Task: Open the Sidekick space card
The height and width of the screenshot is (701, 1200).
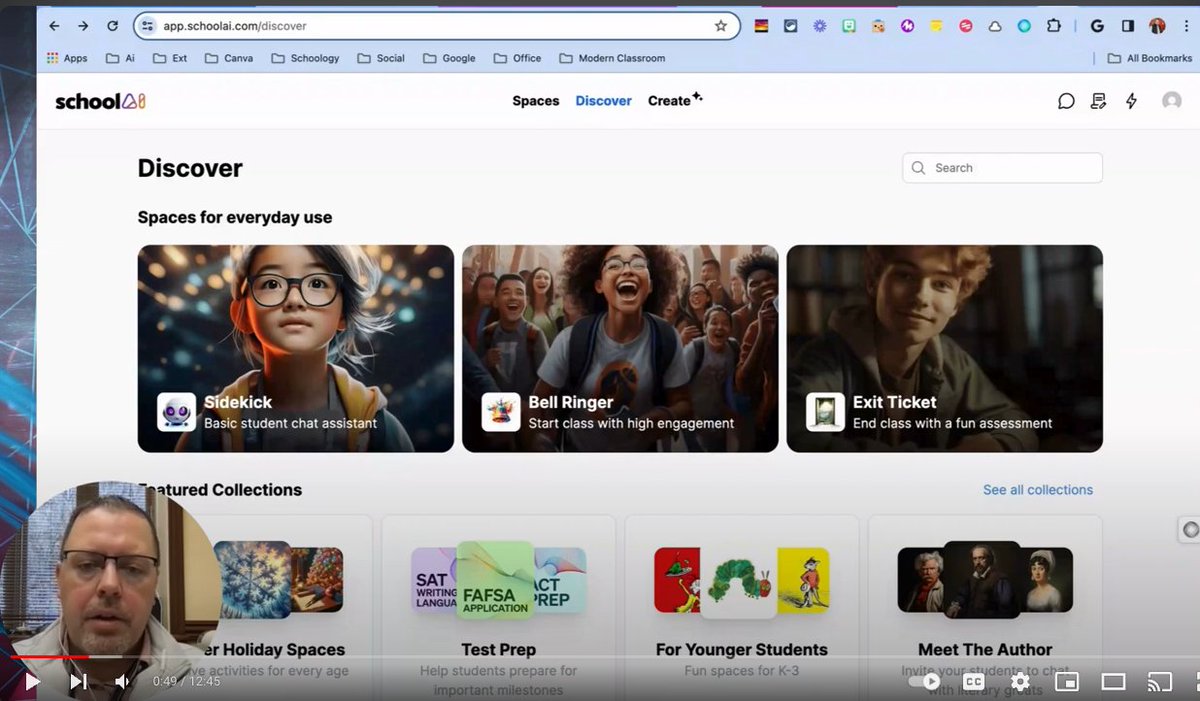Action: coord(296,349)
